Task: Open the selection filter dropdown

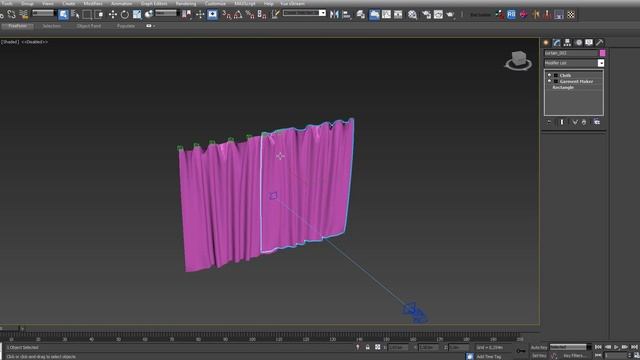Action: click(43, 13)
